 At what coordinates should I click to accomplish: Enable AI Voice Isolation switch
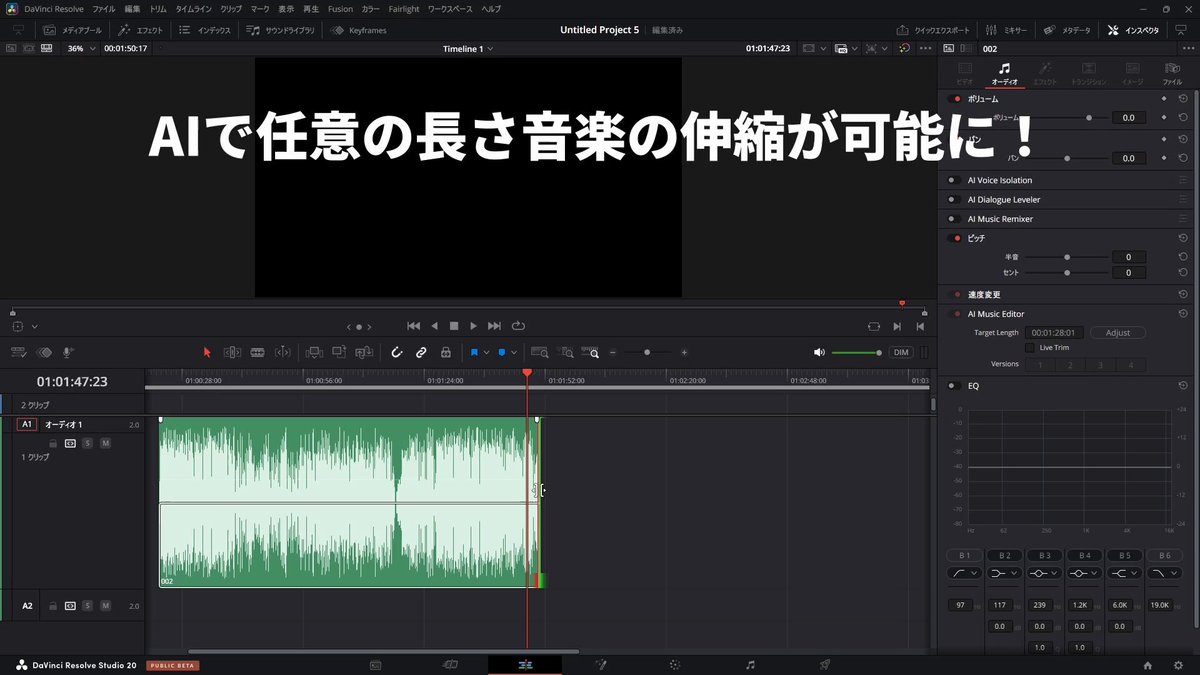pyautogui.click(x=955, y=180)
